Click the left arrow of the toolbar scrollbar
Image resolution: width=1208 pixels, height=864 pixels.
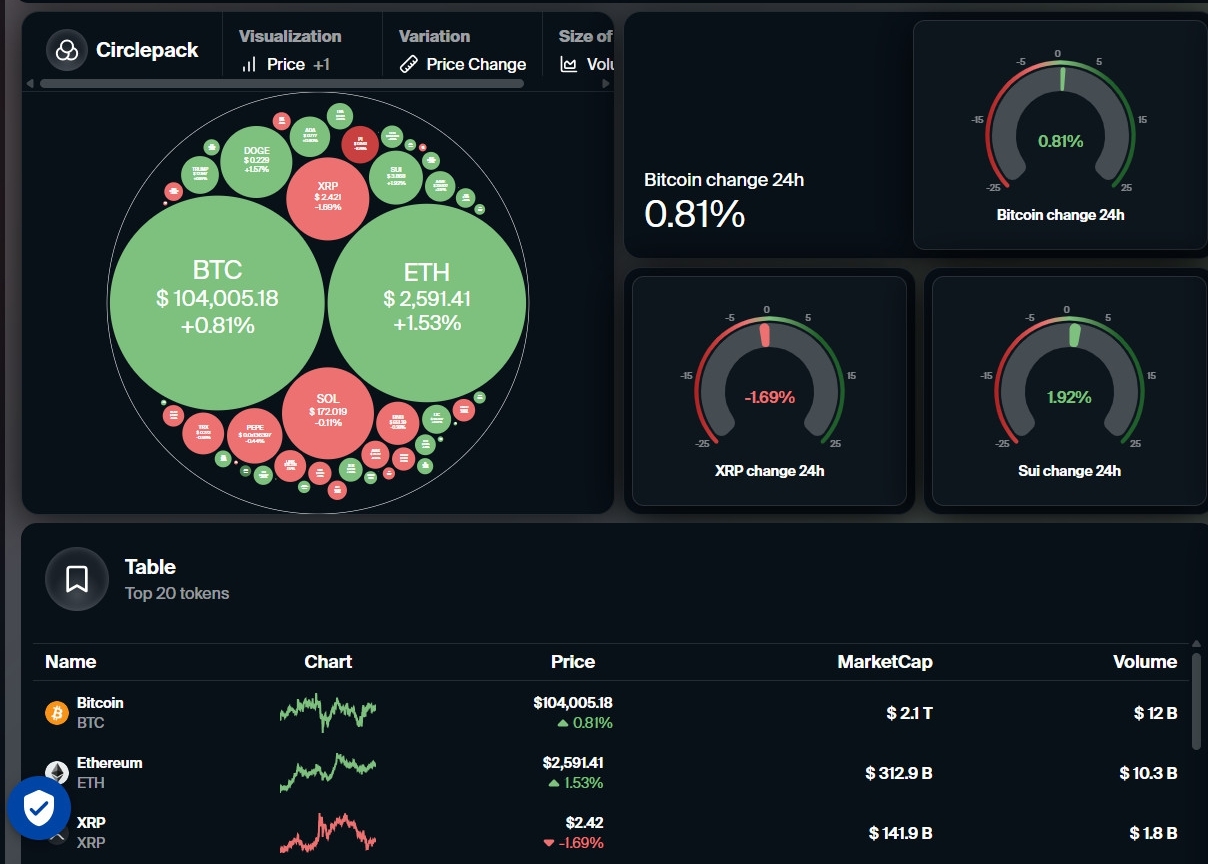click(x=30, y=84)
